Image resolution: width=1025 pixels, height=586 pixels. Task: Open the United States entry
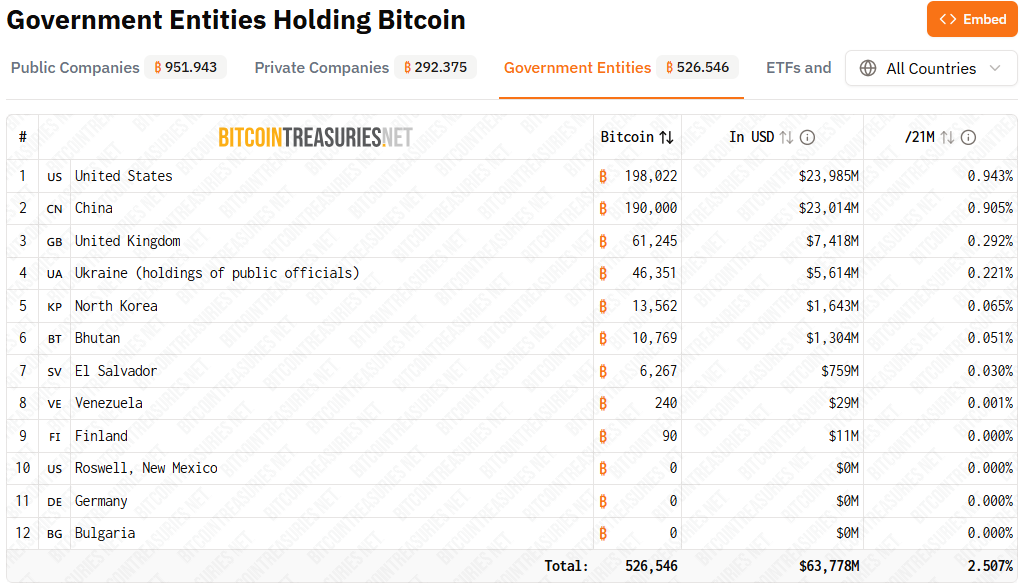click(x=124, y=176)
